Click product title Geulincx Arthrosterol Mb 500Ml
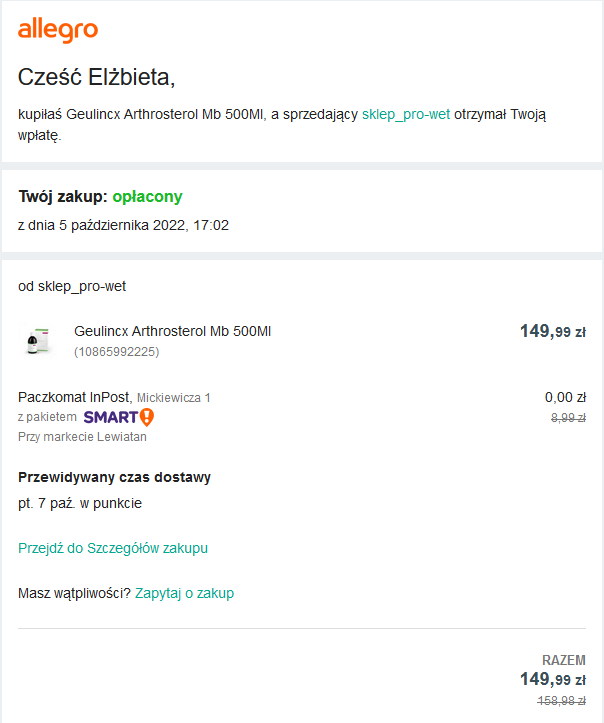The image size is (604, 723). click(x=172, y=331)
